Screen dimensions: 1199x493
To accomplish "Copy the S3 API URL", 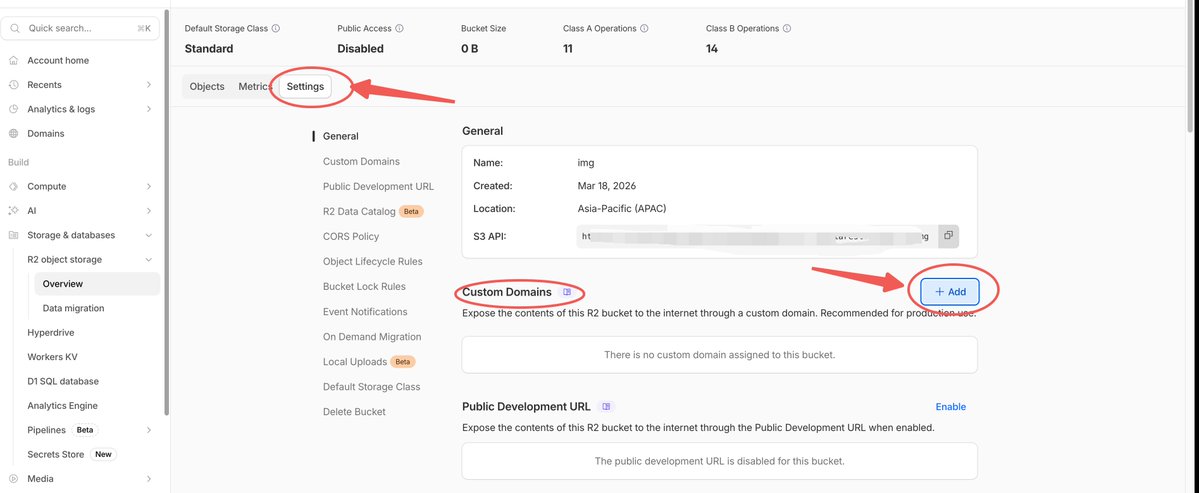I will [947, 236].
